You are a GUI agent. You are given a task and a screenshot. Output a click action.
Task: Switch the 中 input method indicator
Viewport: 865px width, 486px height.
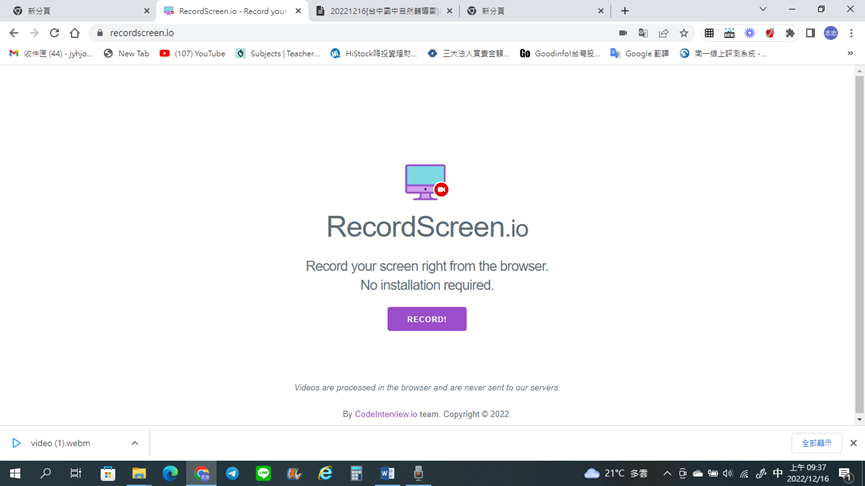778,473
